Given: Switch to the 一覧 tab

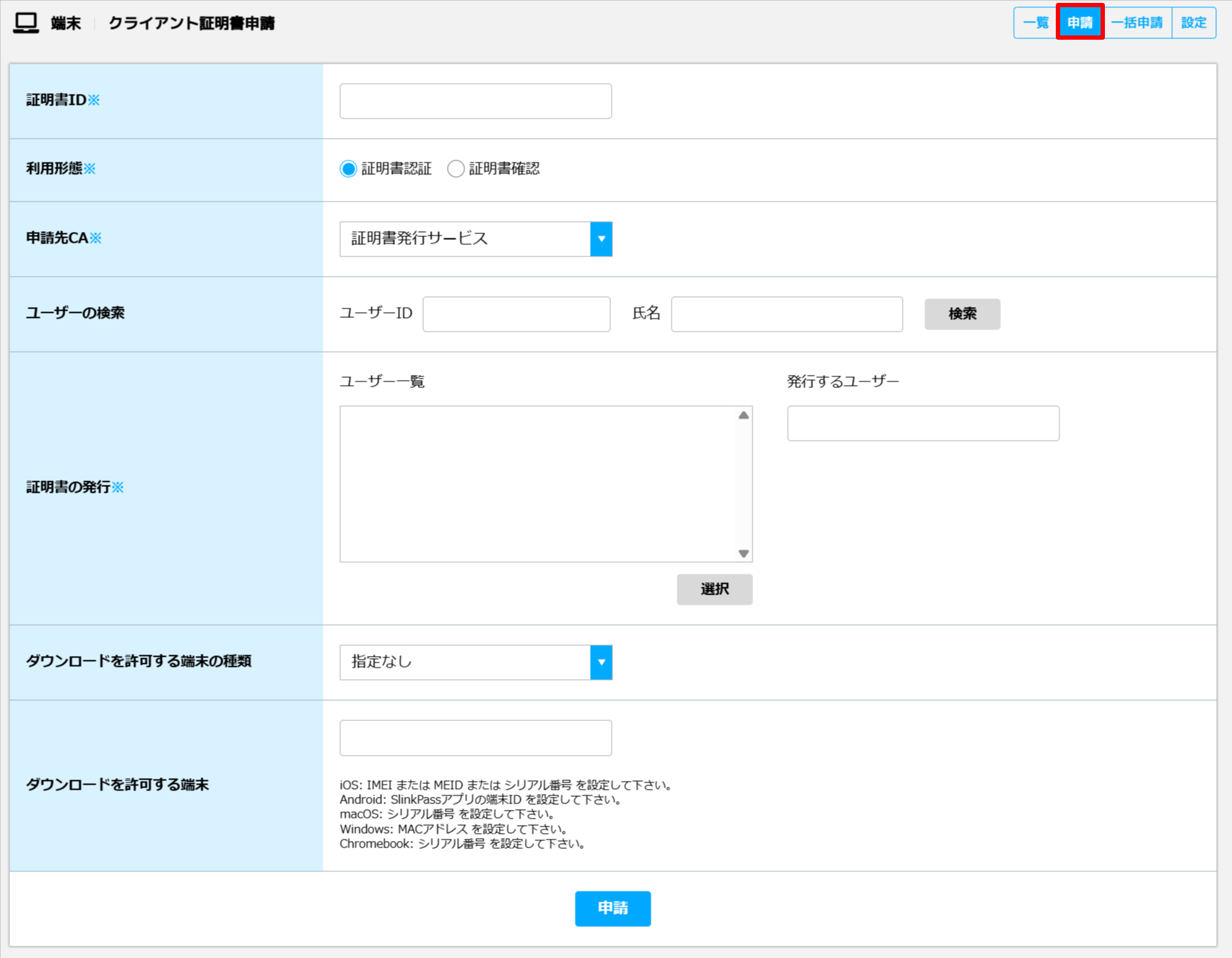Looking at the screenshot, I should [1036, 22].
